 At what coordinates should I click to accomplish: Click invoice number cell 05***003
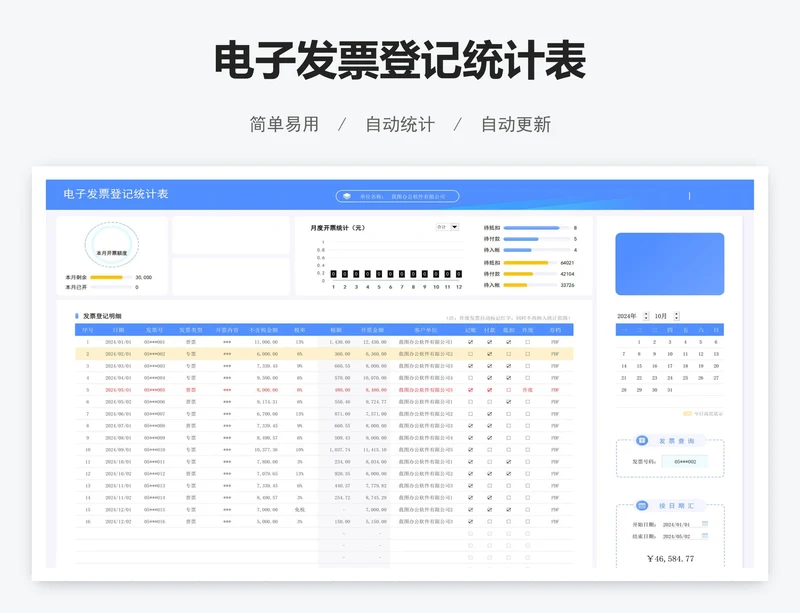154,366
